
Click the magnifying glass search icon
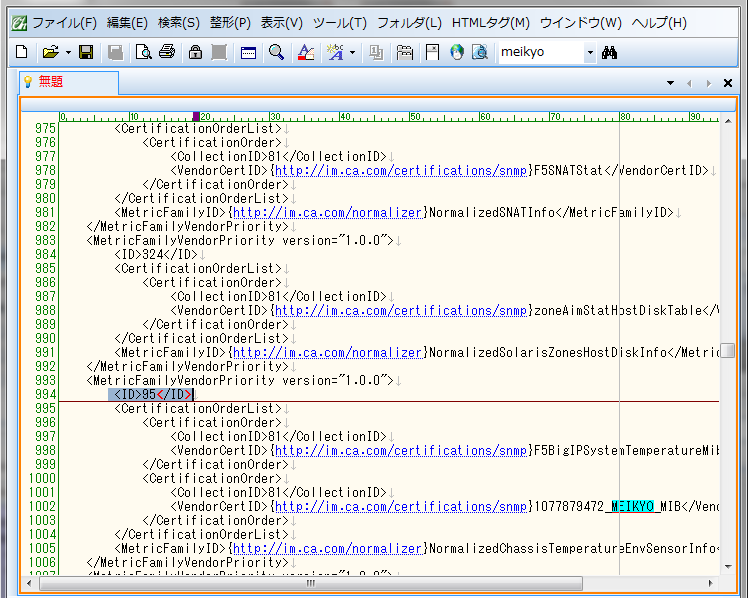click(276, 52)
